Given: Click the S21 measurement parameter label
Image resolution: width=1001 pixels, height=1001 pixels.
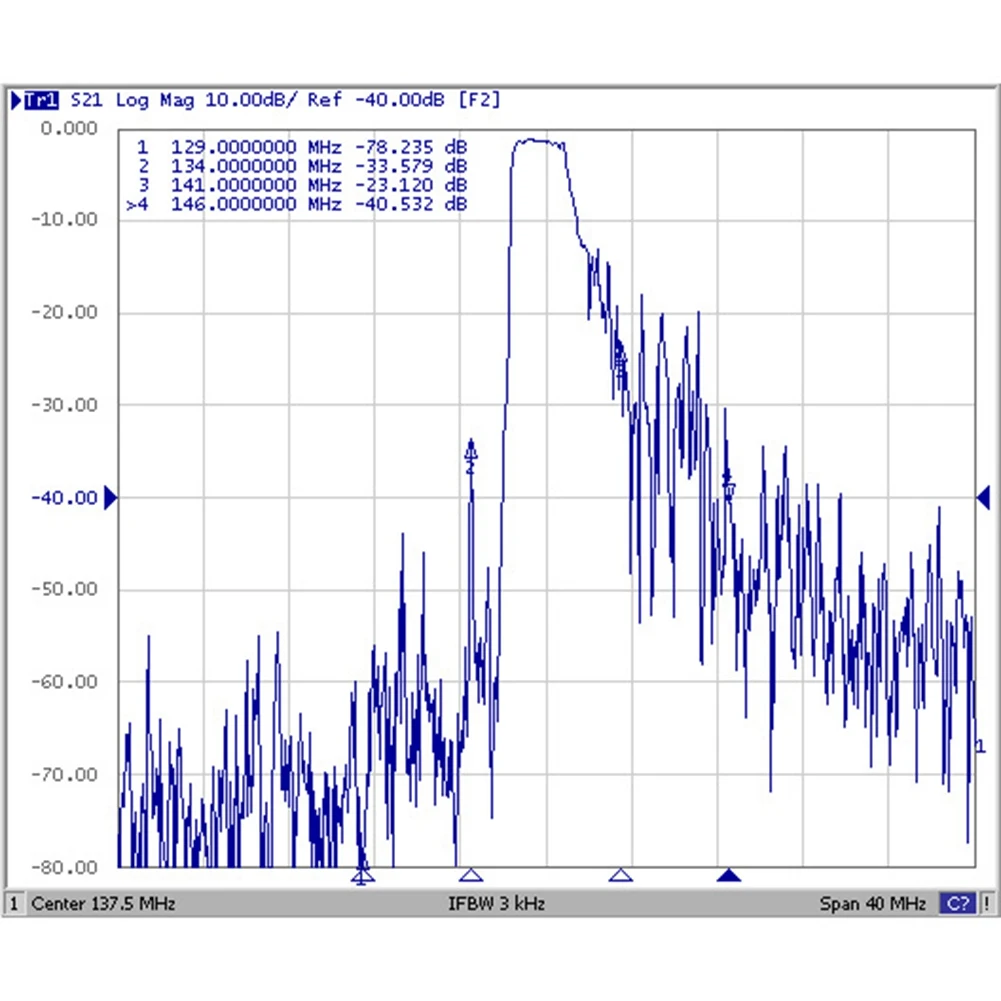Looking at the screenshot, I should 85,100.
